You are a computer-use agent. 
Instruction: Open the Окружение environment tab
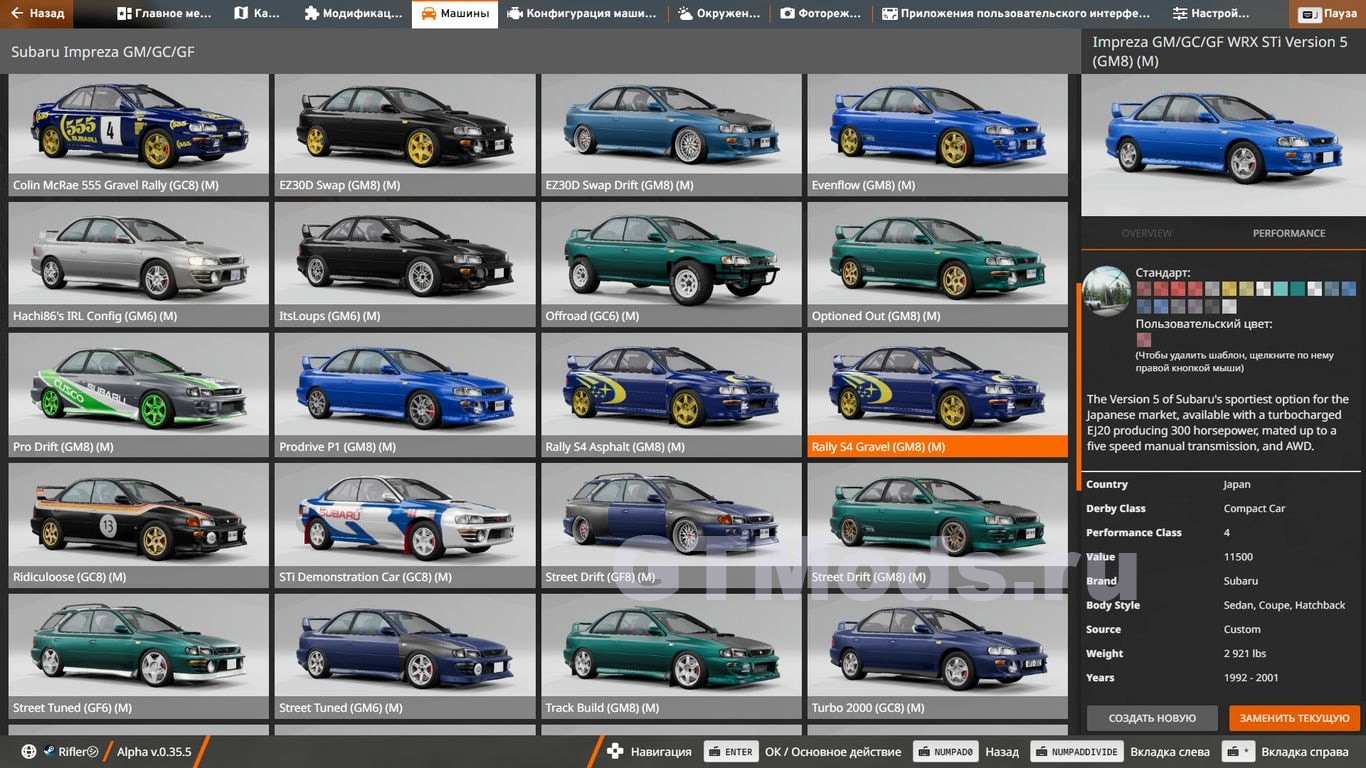pos(720,14)
